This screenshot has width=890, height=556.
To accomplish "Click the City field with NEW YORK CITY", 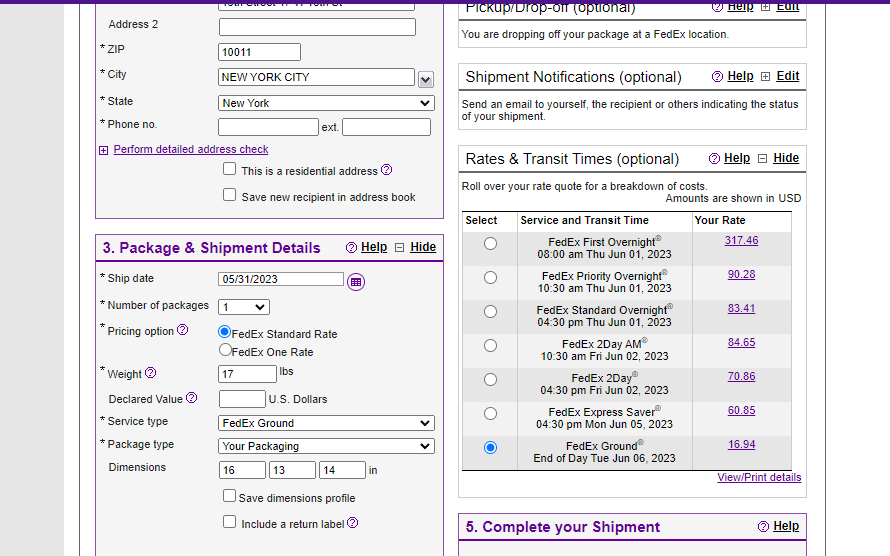I will 317,77.
